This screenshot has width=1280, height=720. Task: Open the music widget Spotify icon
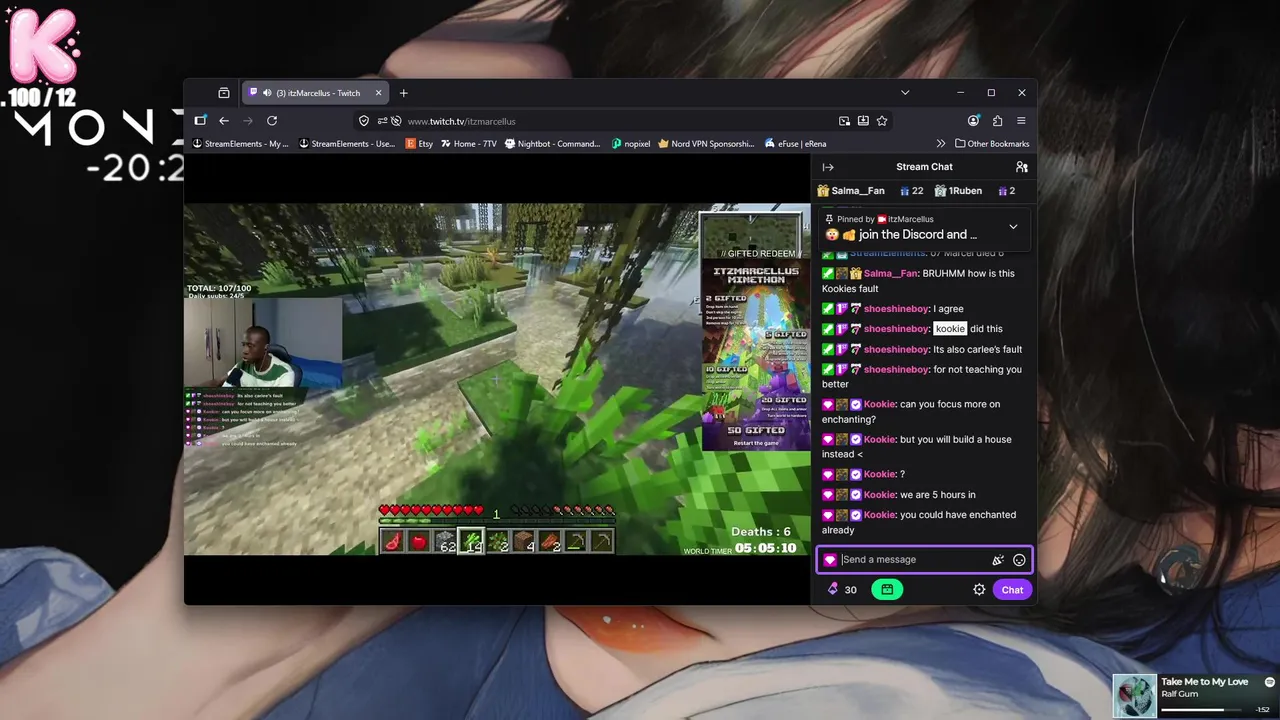(x=1270, y=682)
